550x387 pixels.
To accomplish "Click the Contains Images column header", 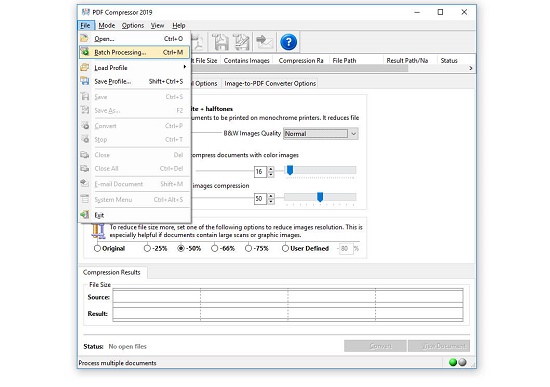I will click(247, 60).
